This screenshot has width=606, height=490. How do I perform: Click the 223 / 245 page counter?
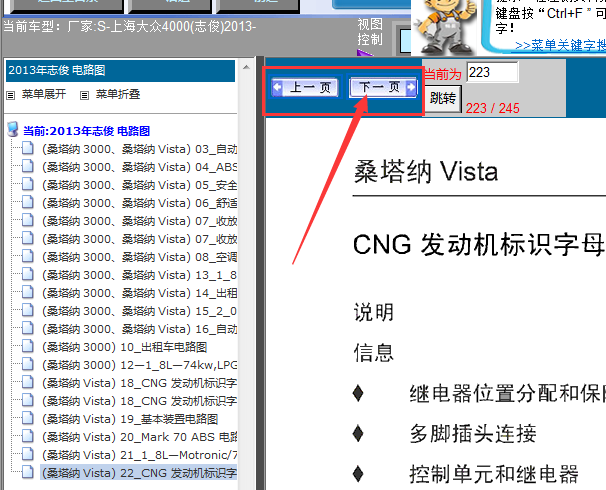click(492, 108)
